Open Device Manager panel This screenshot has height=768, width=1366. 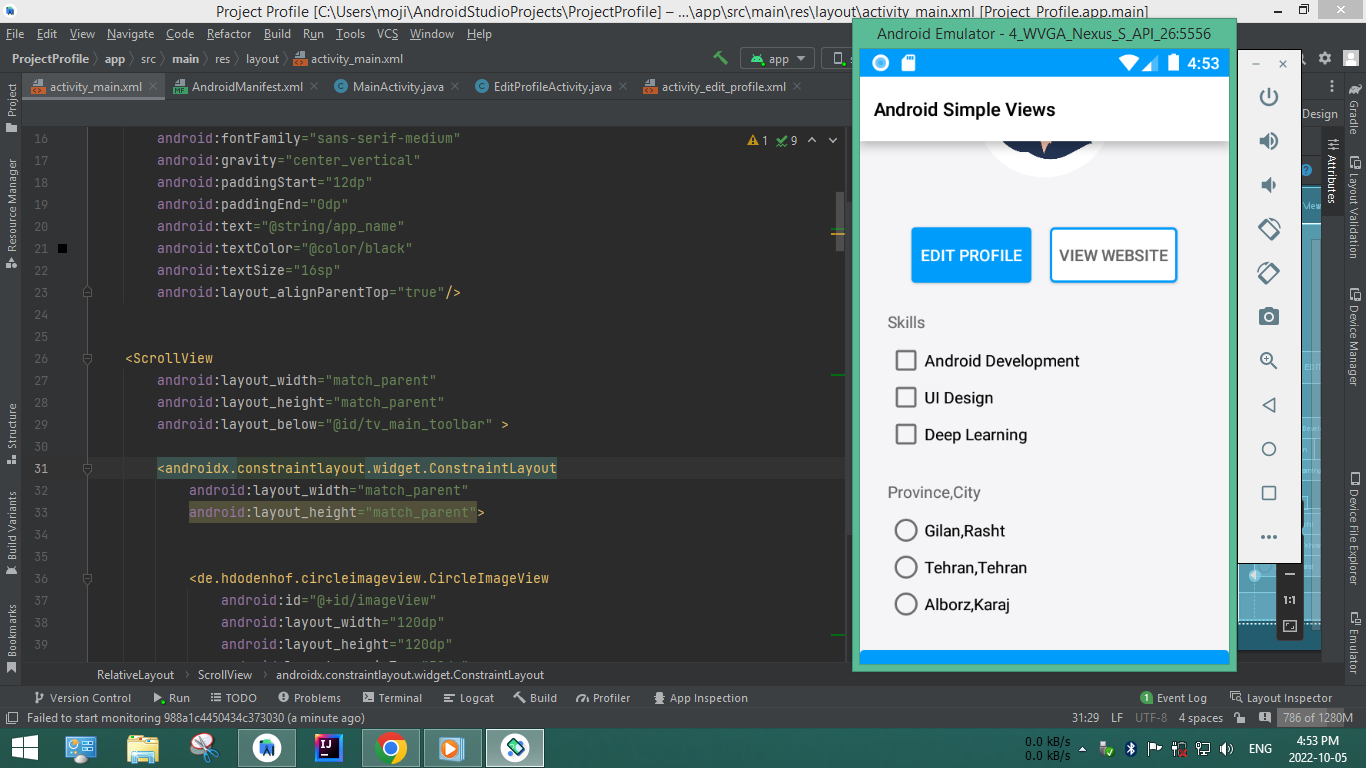pyautogui.click(x=1354, y=337)
